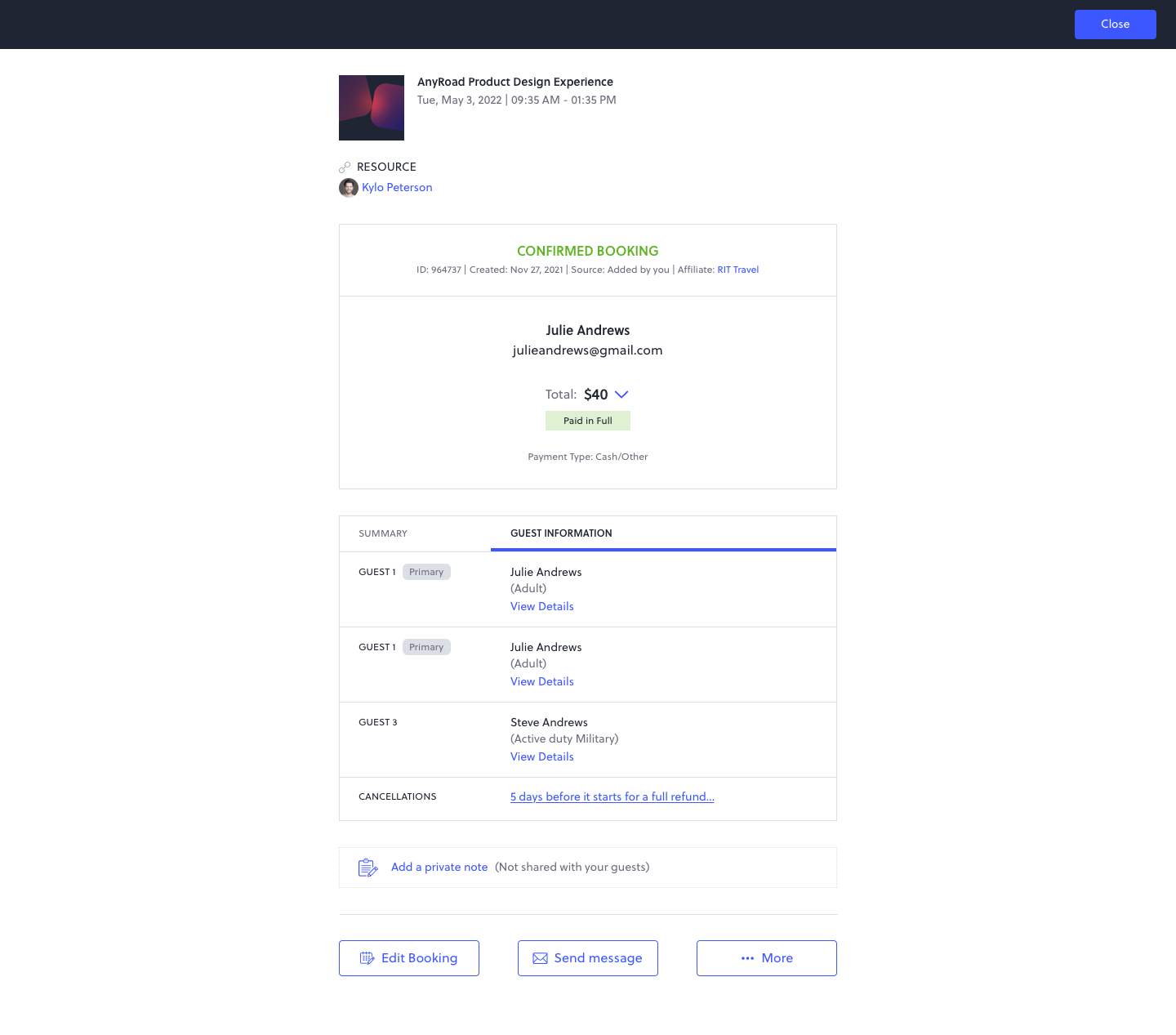Click Add a private note
The width and height of the screenshot is (1176, 1035).
pos(439,867)
